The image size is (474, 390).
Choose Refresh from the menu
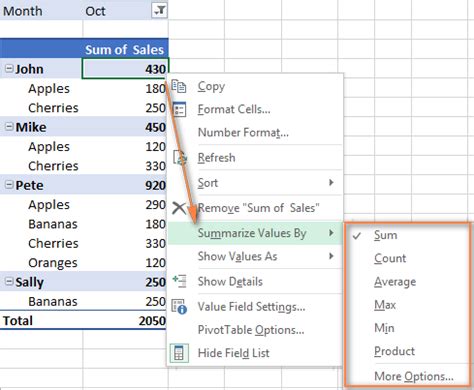point(255,157)
